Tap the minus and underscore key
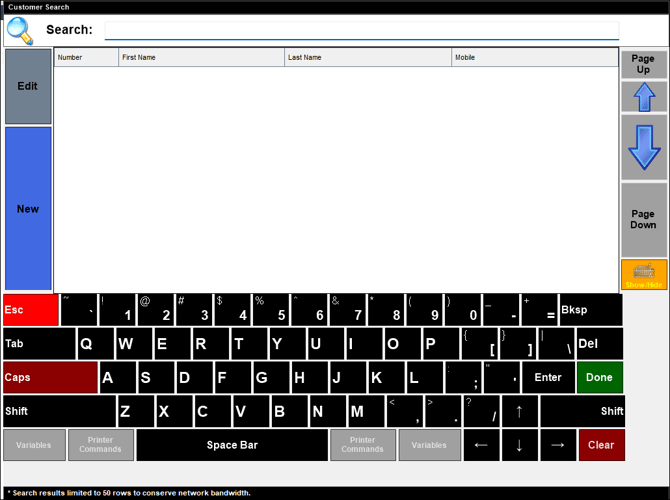 click(501, 310)
